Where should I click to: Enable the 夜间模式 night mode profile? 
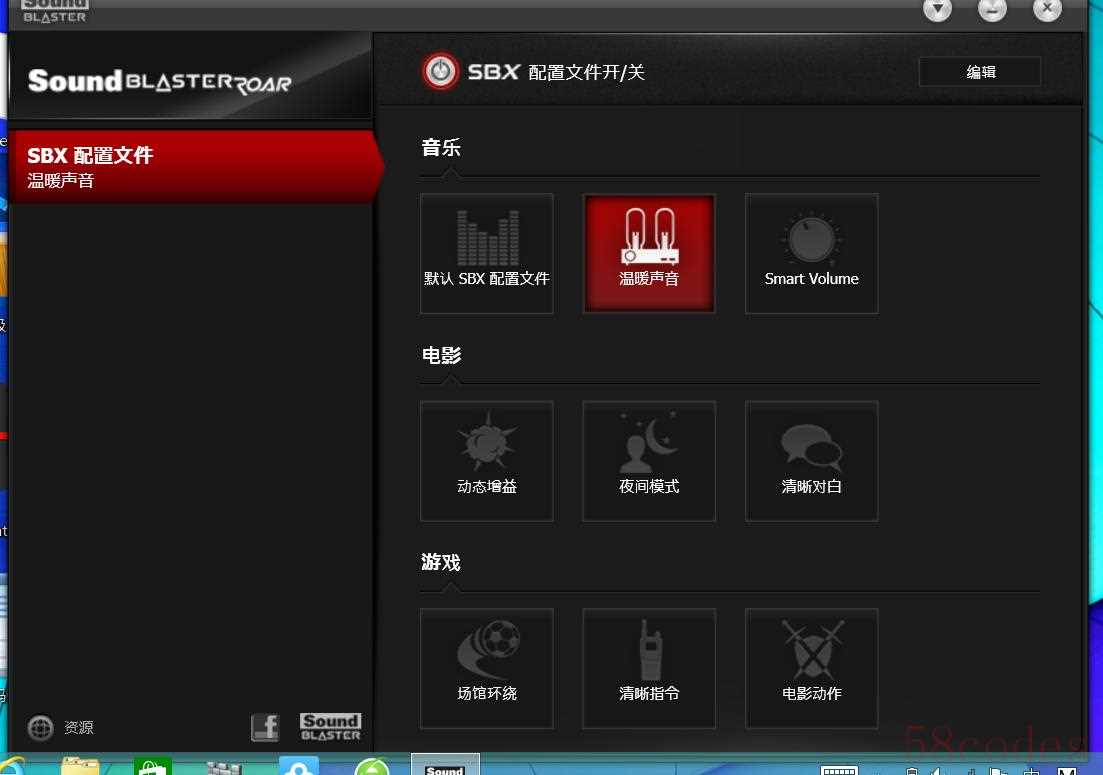point(649,461)
